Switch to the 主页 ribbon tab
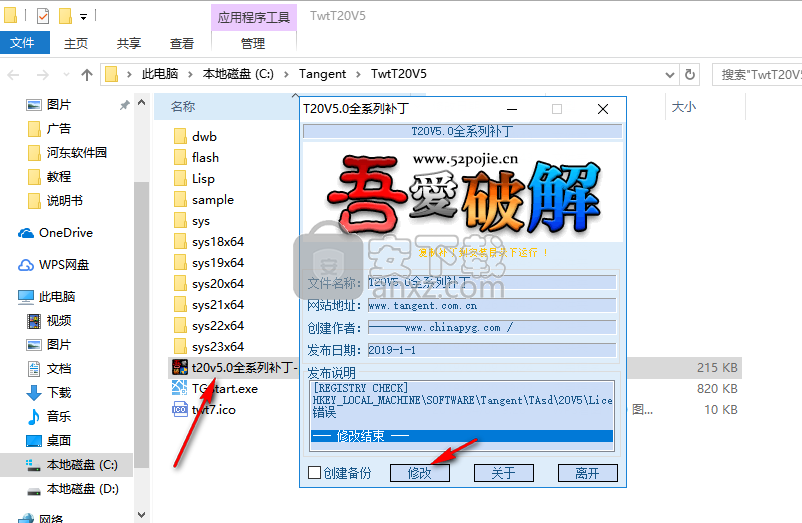Screen dimensions: 802x523 pyautogui.click(x=76, y=43)
